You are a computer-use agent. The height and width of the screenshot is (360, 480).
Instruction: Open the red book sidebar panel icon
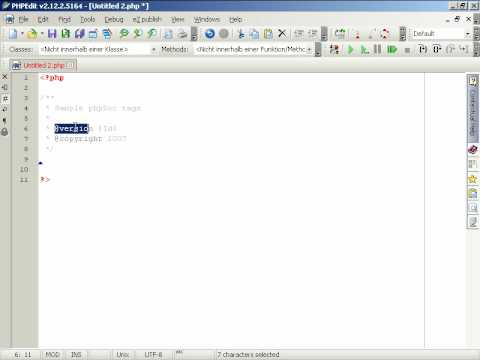point(473,149)
